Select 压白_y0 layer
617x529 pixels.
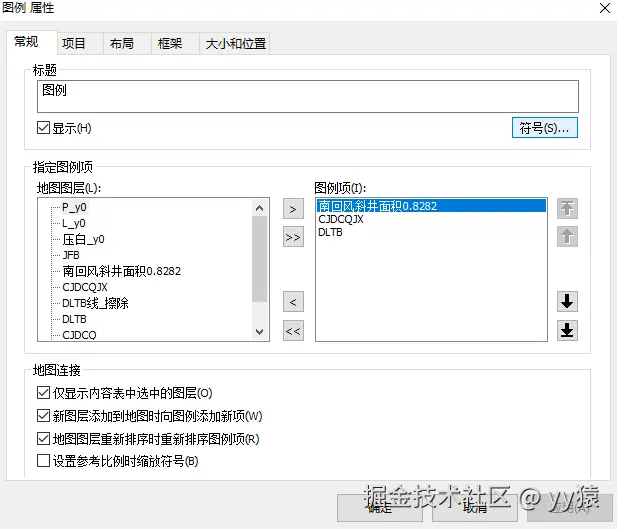click(x=83, y=239)
